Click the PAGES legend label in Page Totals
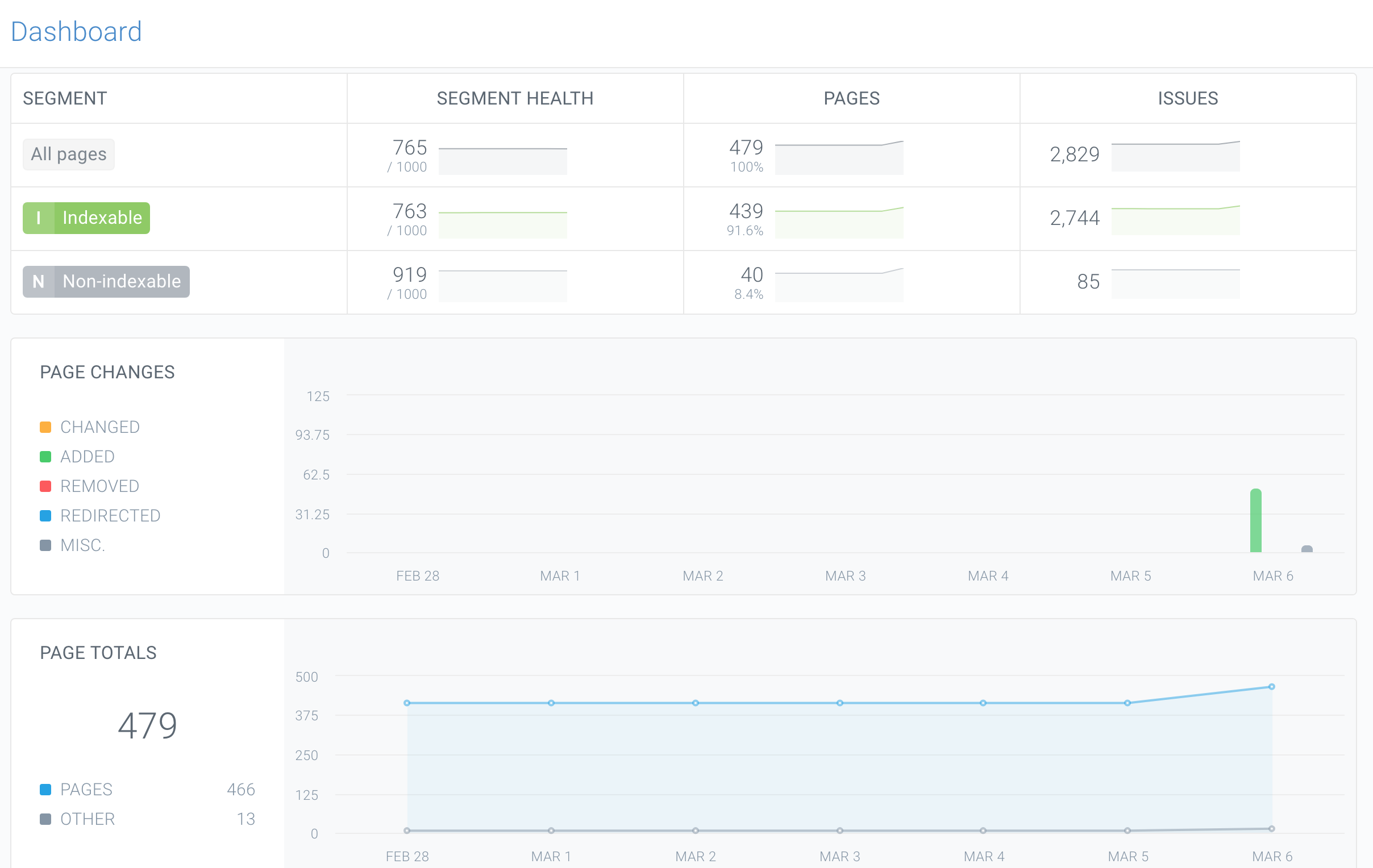Screen dimensions: 1373x868 point(86,790)
